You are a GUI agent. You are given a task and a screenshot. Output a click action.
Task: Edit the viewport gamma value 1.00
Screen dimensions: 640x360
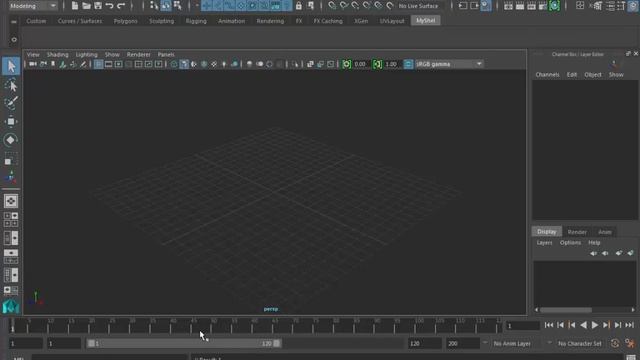(x=391, y=64)
